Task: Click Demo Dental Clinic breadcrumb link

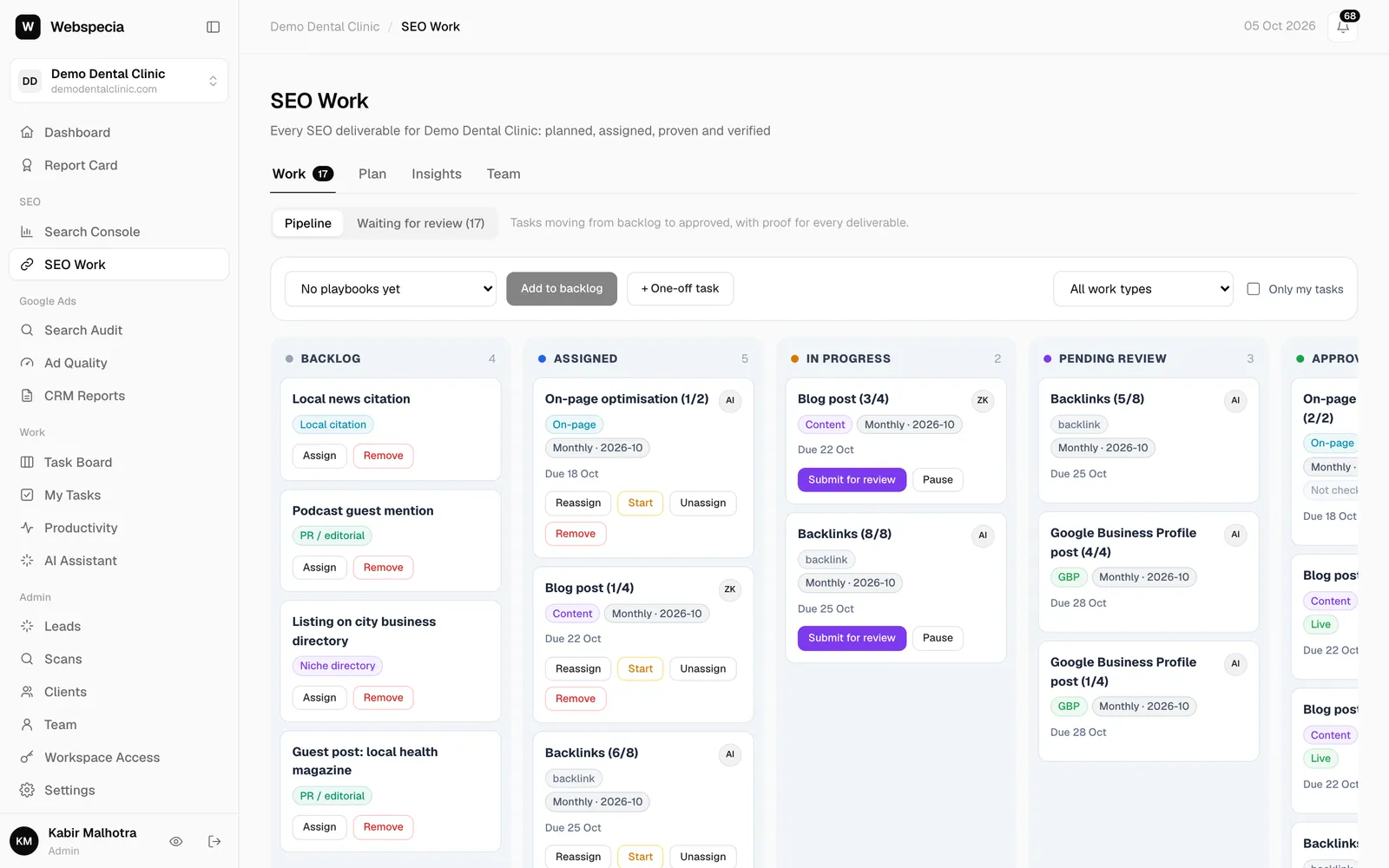Action: 325,27
